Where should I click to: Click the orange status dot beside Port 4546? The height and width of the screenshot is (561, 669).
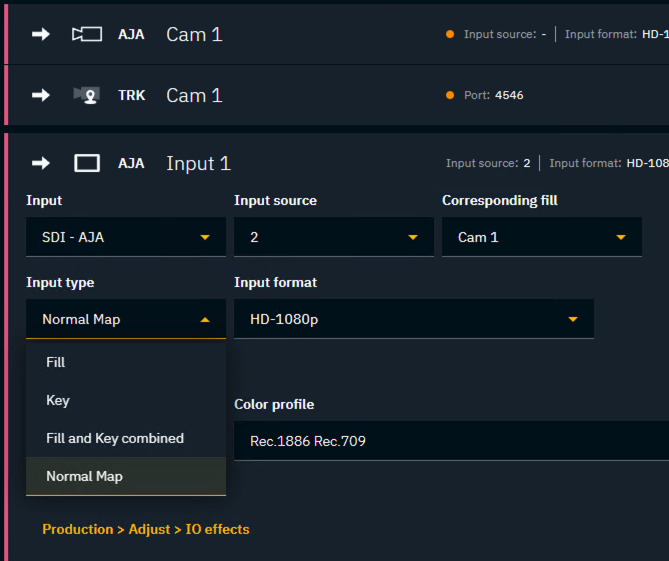click(x=450, y=96)
